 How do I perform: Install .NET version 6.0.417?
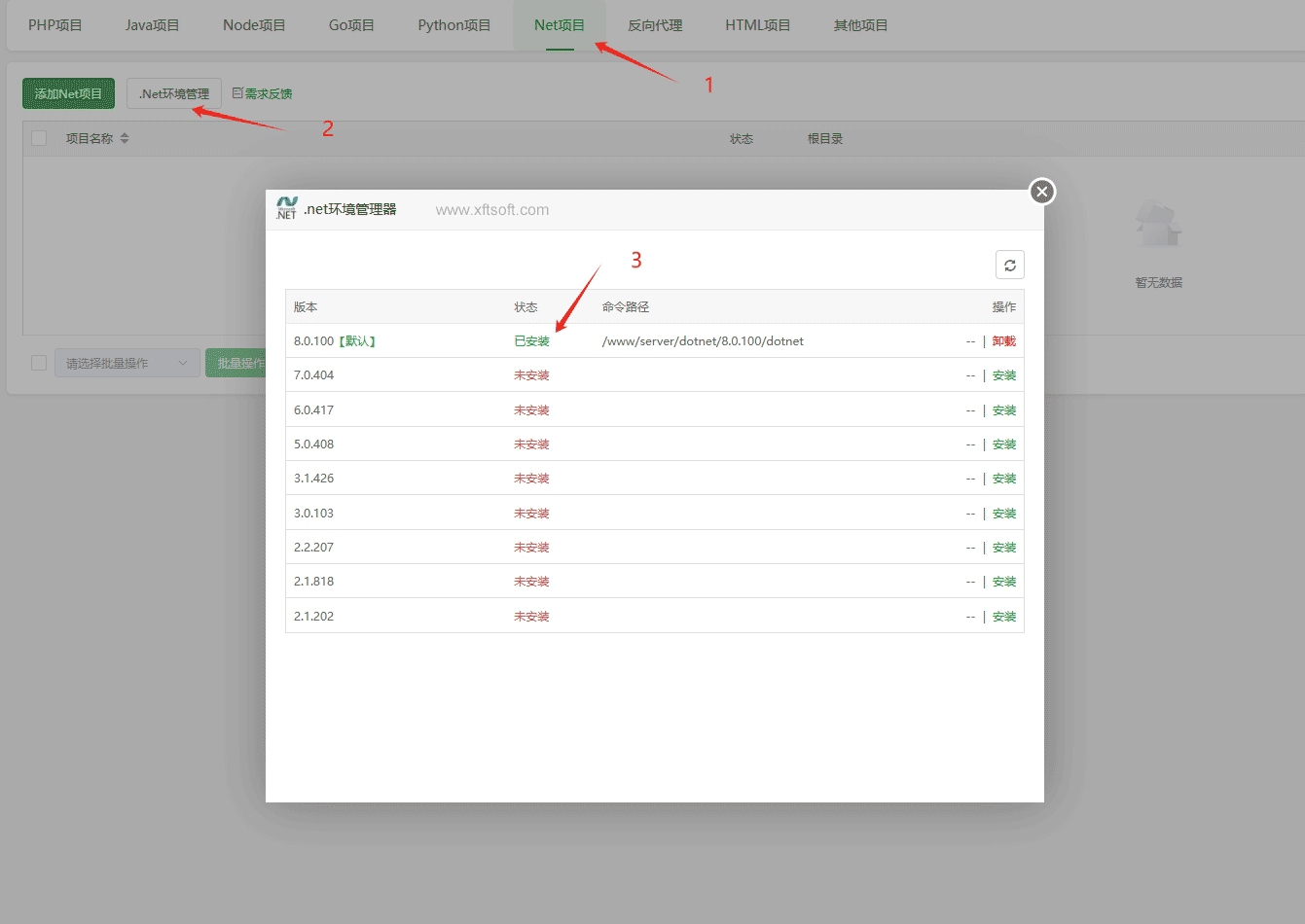1003,410
